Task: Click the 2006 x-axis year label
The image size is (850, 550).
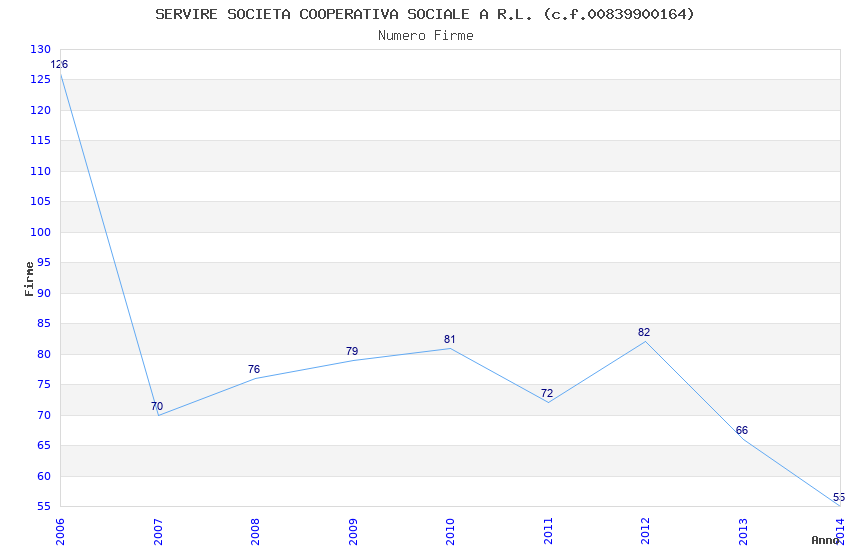Action: (x=60, y=531)
